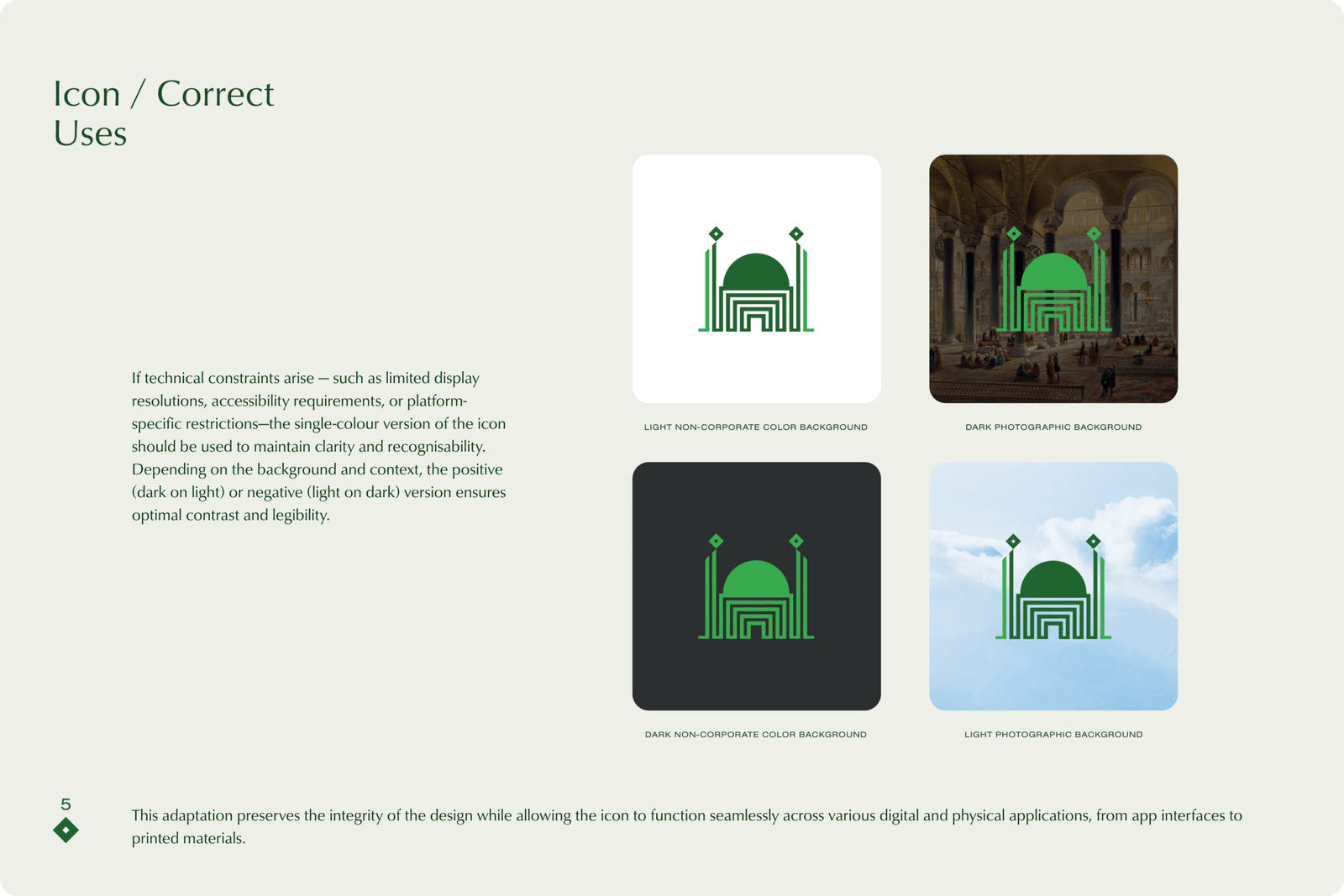
Task: Click the LIGHT NON-CORPORATE COLOR BACKGROUND caption
Action: [754, 427]
